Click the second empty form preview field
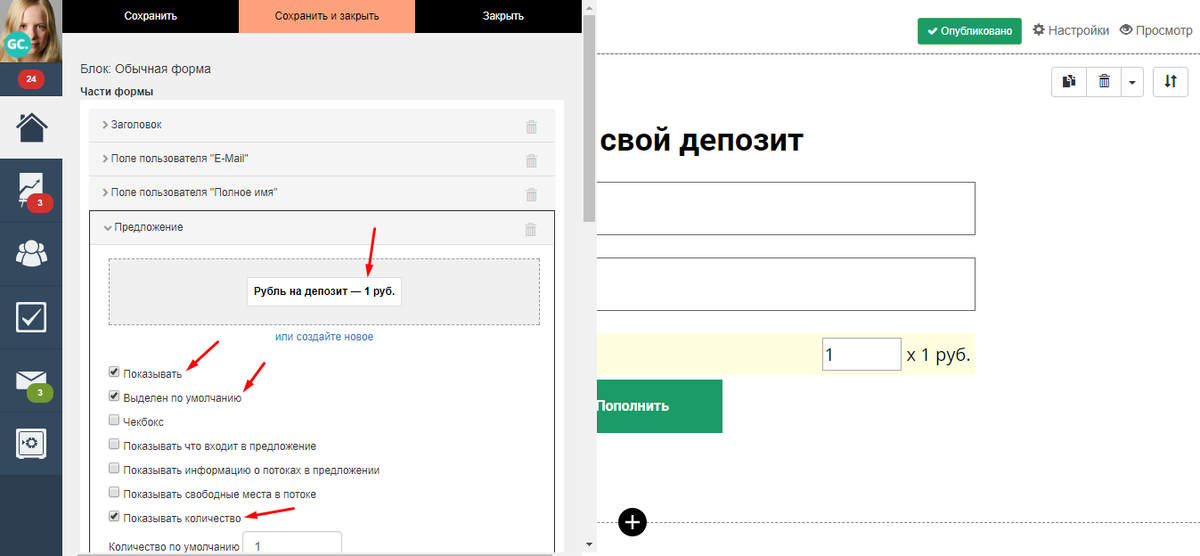The width and height of the screenshot is (1200, 556). (786, 284)
